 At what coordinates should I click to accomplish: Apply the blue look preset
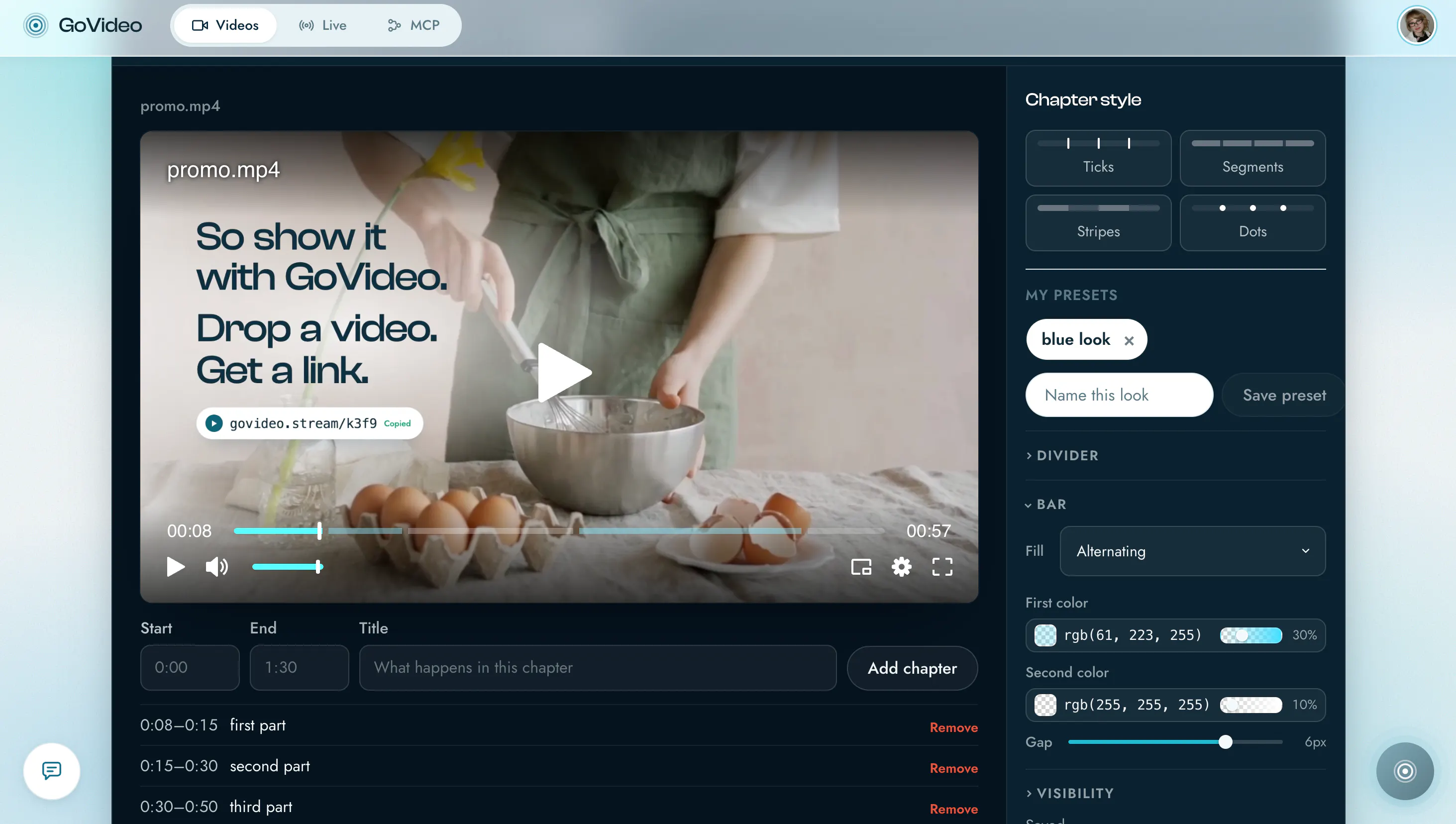[1075, 339]
